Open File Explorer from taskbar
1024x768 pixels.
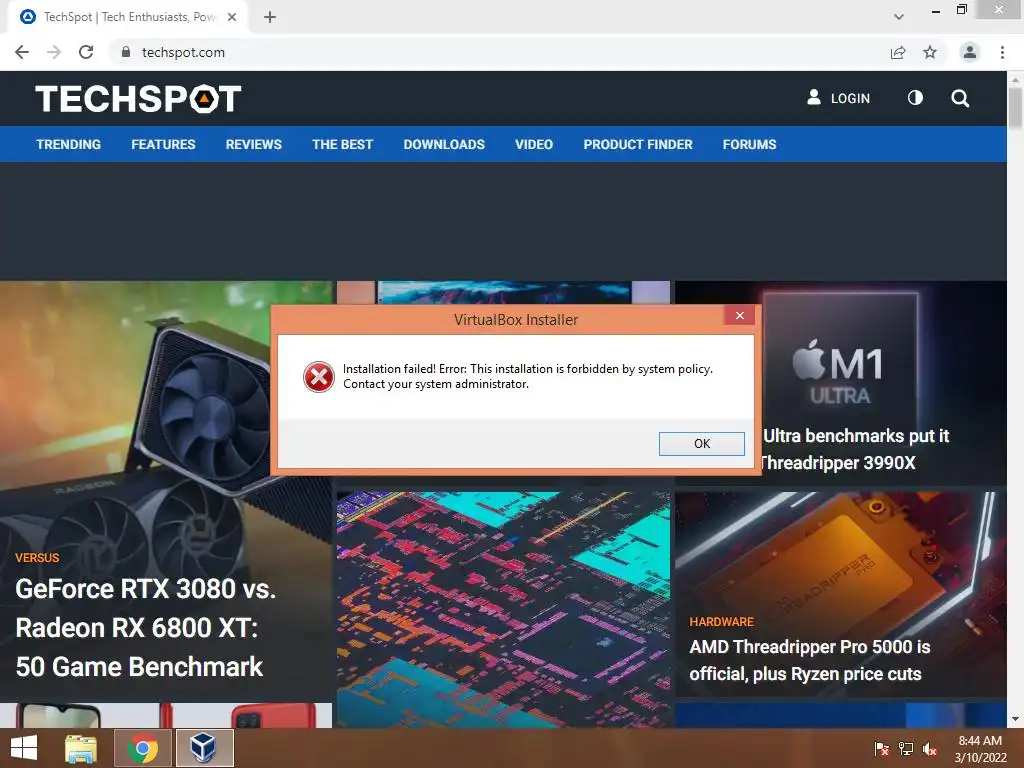(81, 748)
